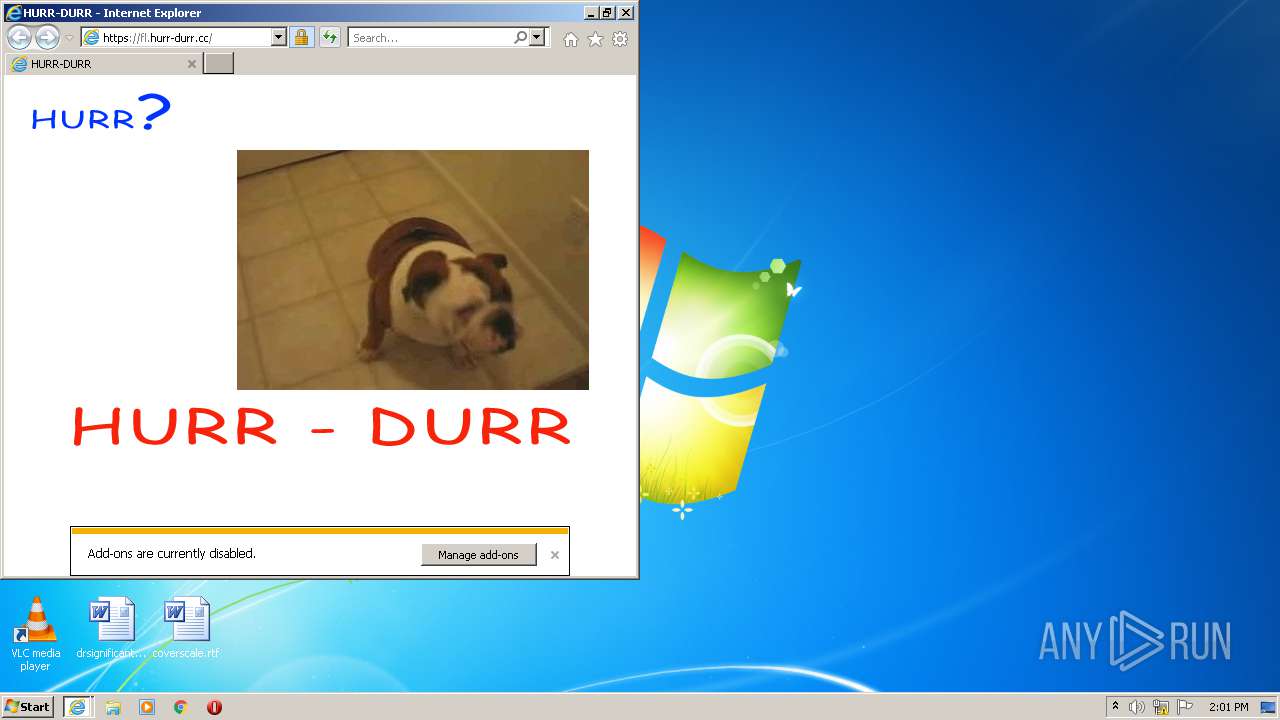Restore down the Internet Explorer window
The width and height of the screenshot is (1280, 720).
[x=607, y=13]
